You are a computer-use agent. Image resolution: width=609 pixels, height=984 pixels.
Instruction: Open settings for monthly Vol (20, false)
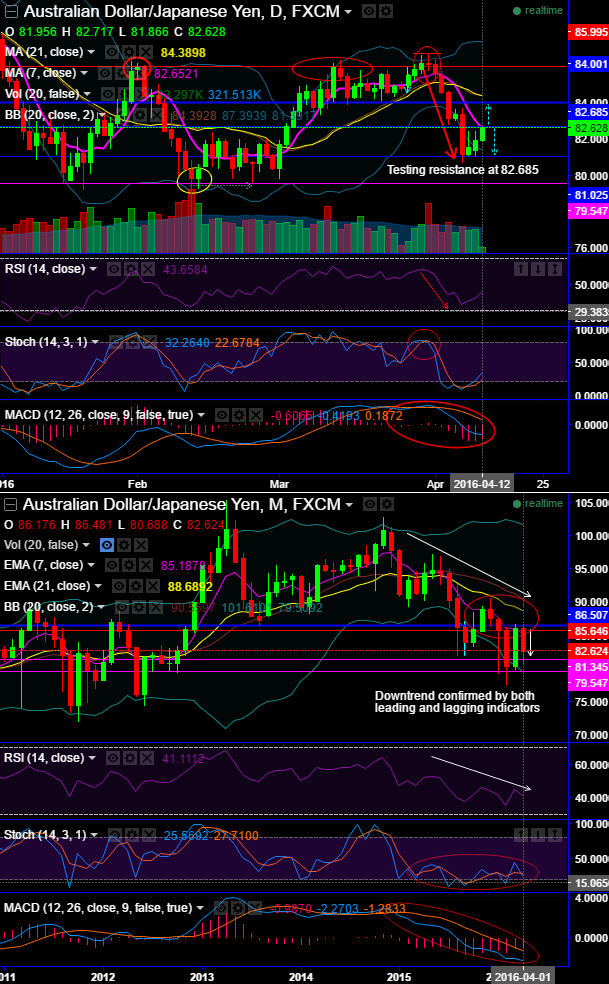pyautogui.click(x=124, y=545)
